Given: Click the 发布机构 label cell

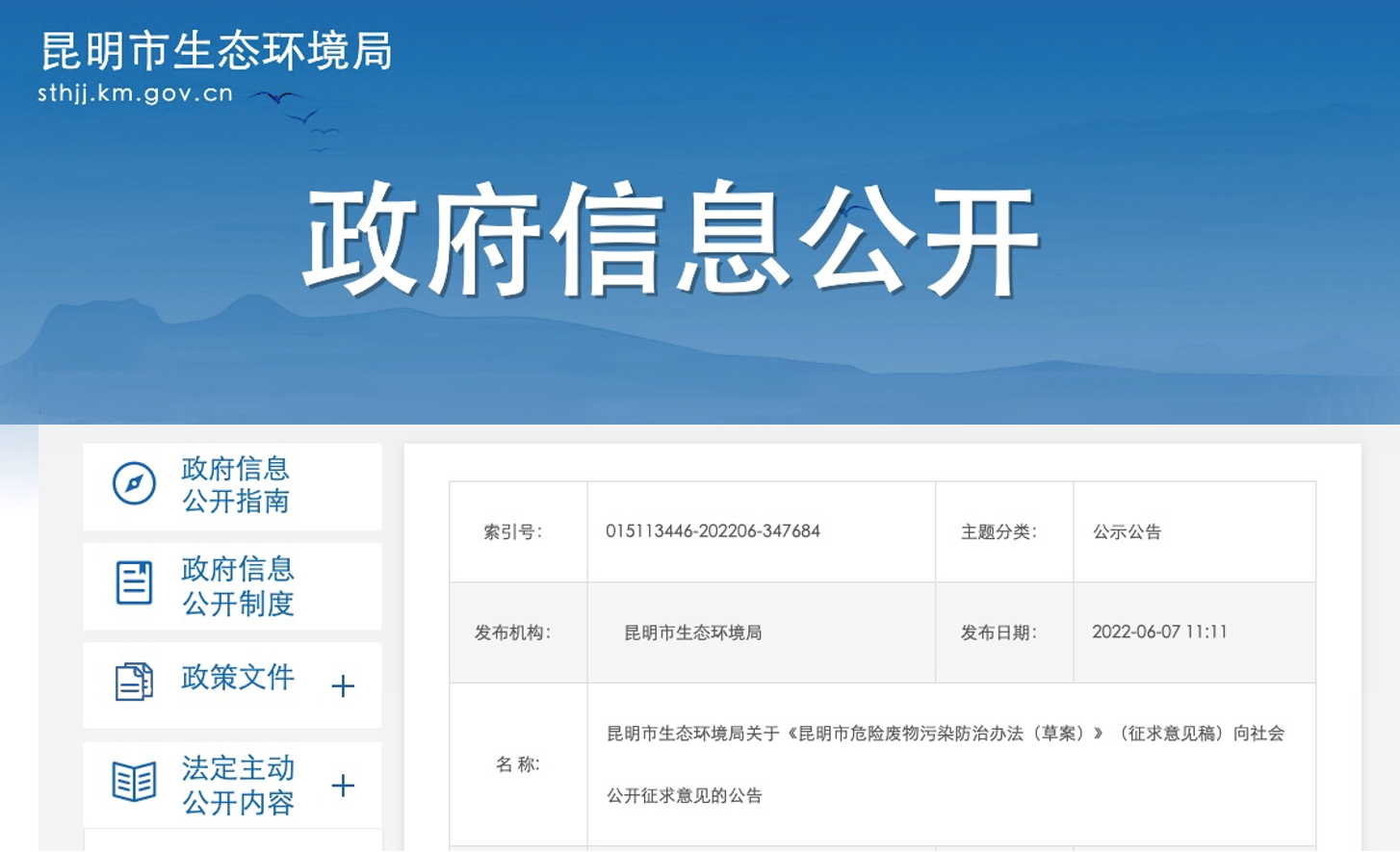Looking at the screenshot, I should coord(518,633).
